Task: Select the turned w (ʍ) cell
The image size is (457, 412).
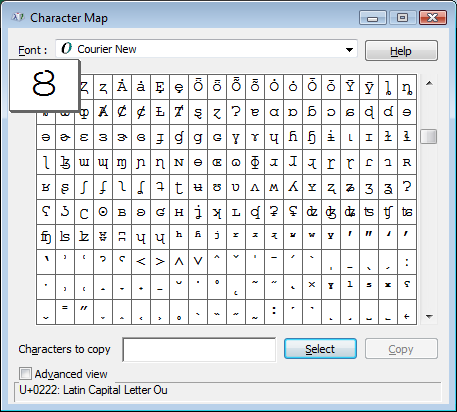Action: [274, 187]
